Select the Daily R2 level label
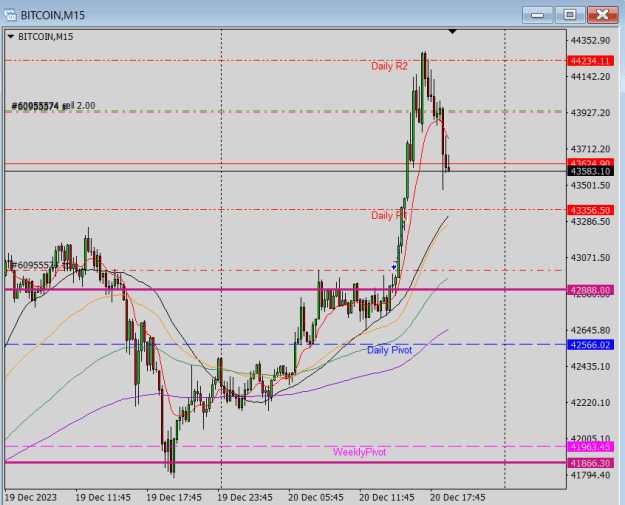The width and height of the screenshot is (625, 505). [x=389, y=66]
